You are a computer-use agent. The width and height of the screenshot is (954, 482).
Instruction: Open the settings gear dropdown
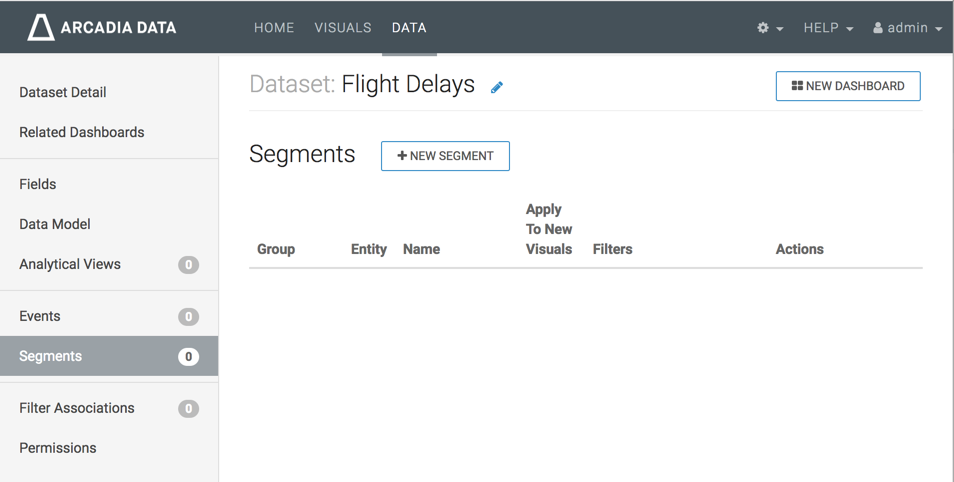769,28
